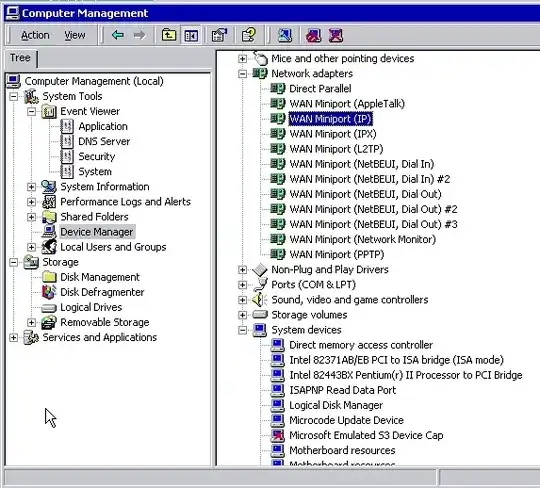Click the Services and Applications icon
The height and width of the screenshot is (488, 540).
31,338
